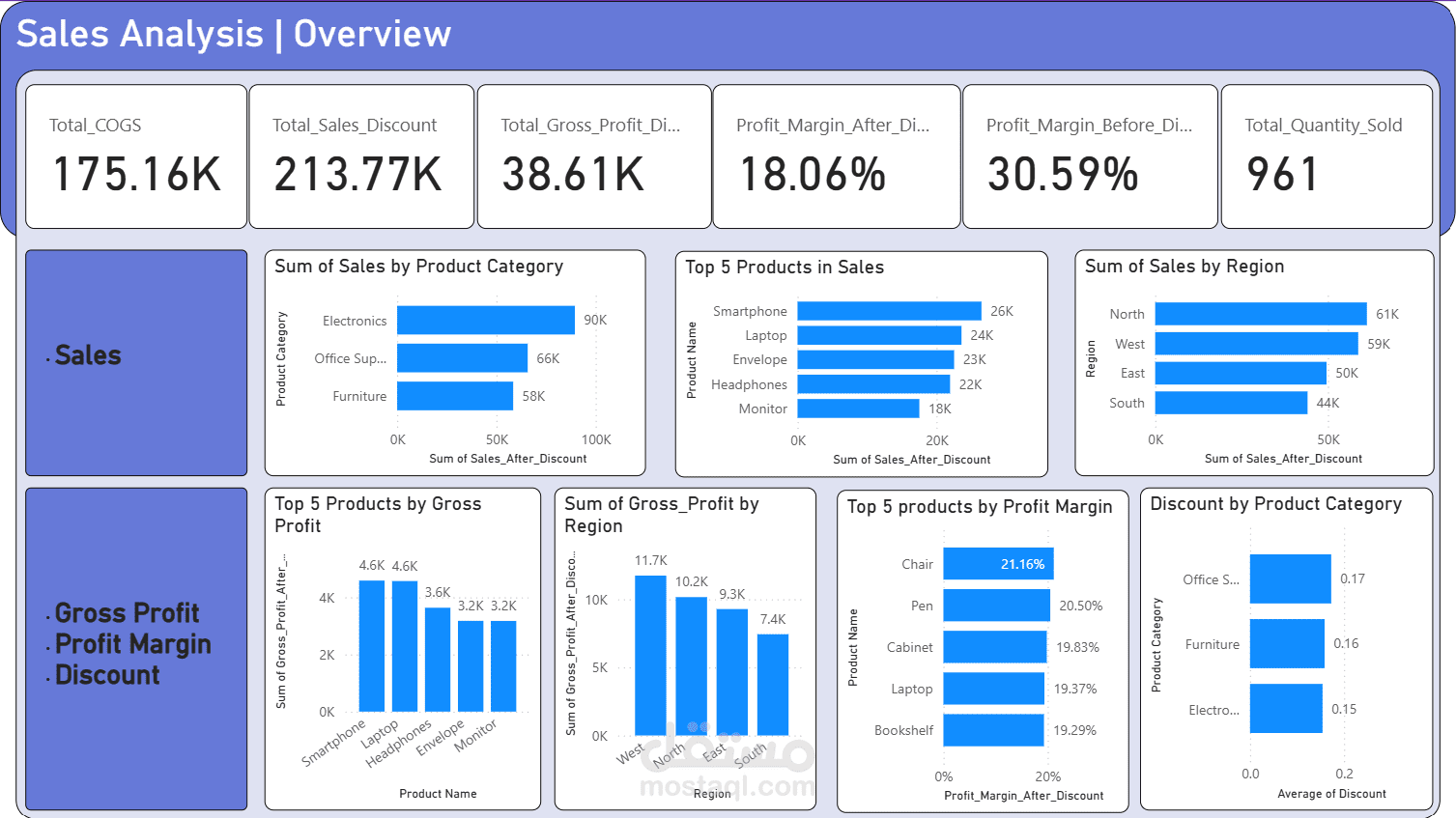Screen dimensions: 1456x818
Task: Click the 90K data label beside the Electronics bar
Action: [x=595, y=320]
